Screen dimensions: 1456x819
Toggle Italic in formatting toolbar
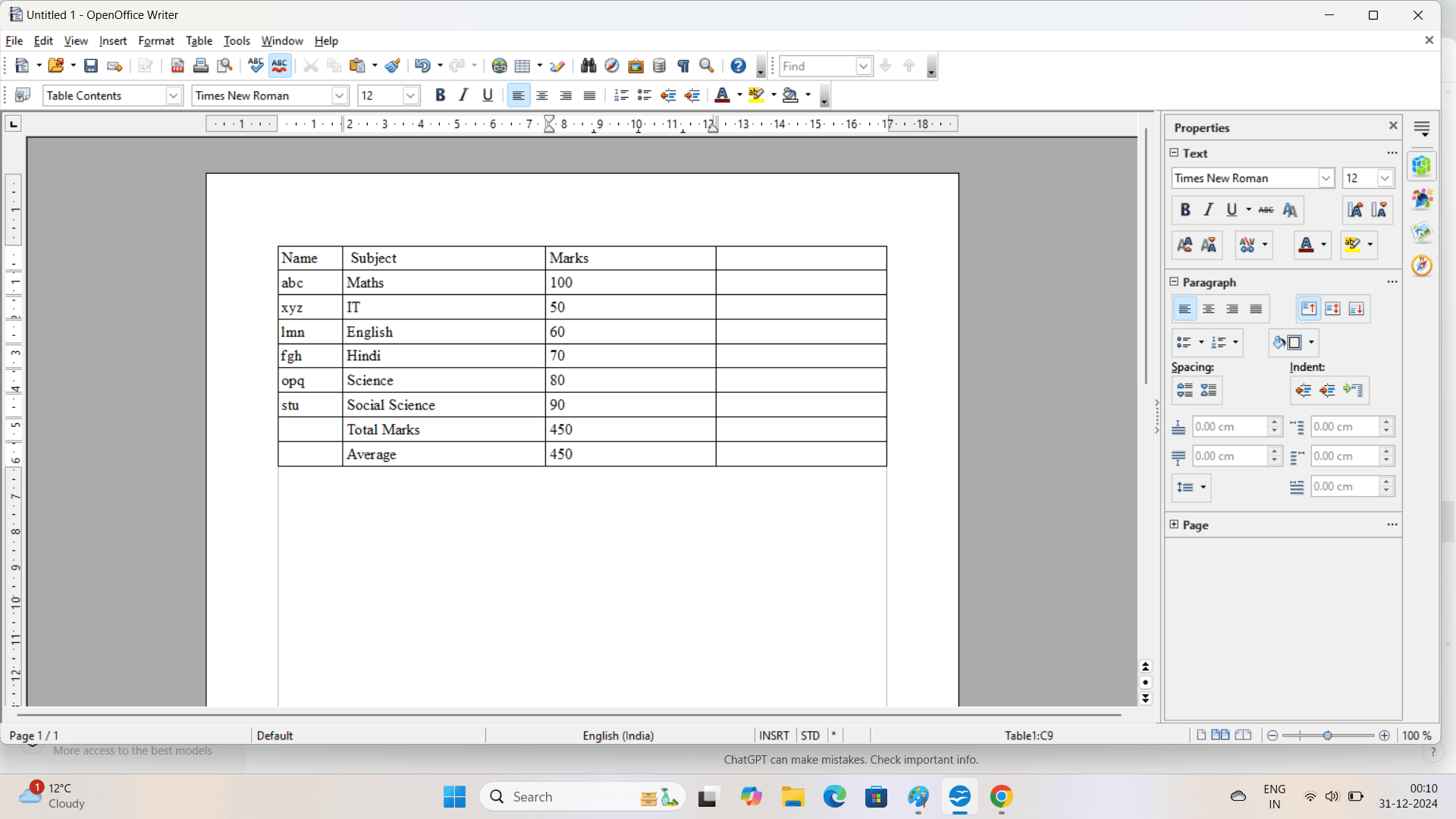(x=463, y=96)
